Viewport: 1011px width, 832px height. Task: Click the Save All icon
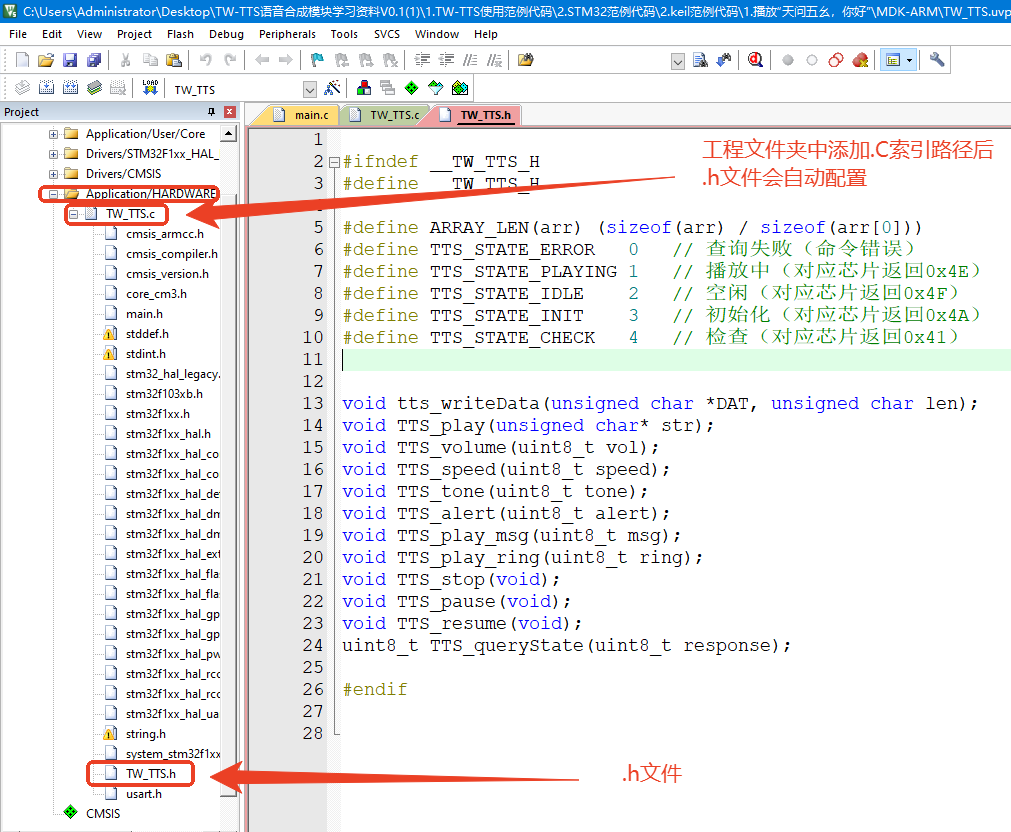94,60
